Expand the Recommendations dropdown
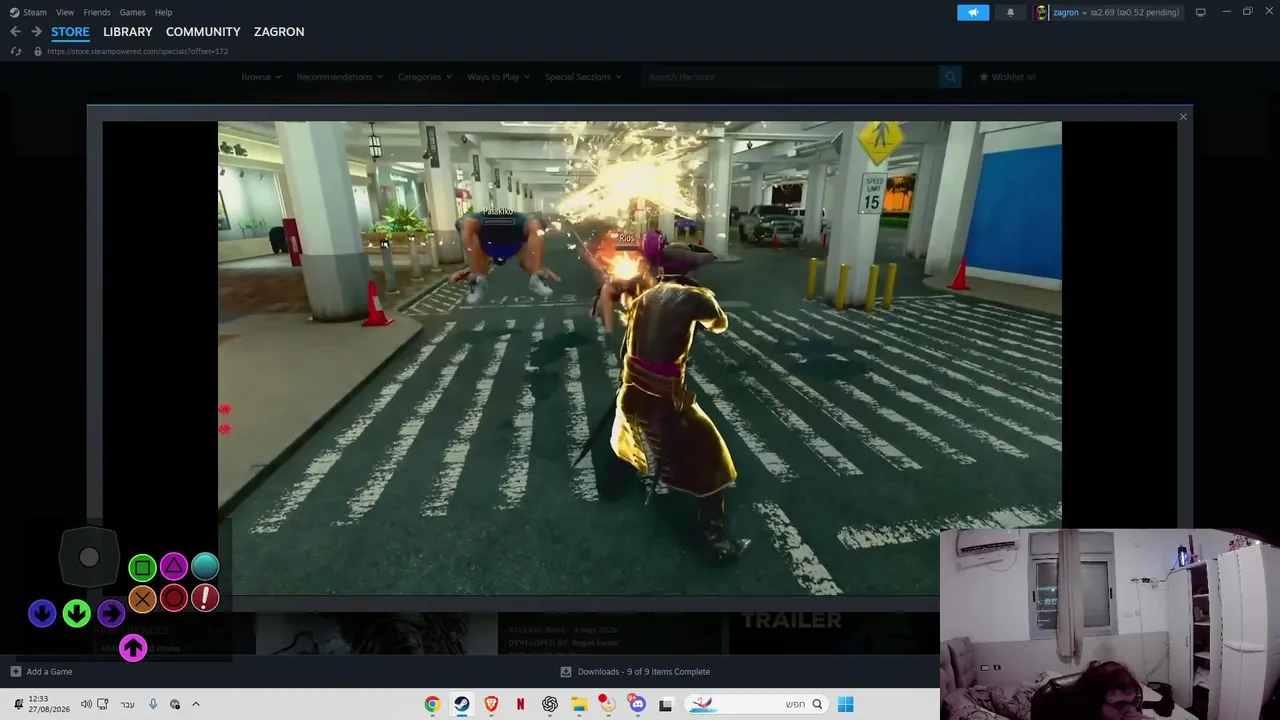 pyautogui.click(x=340, y=77)
